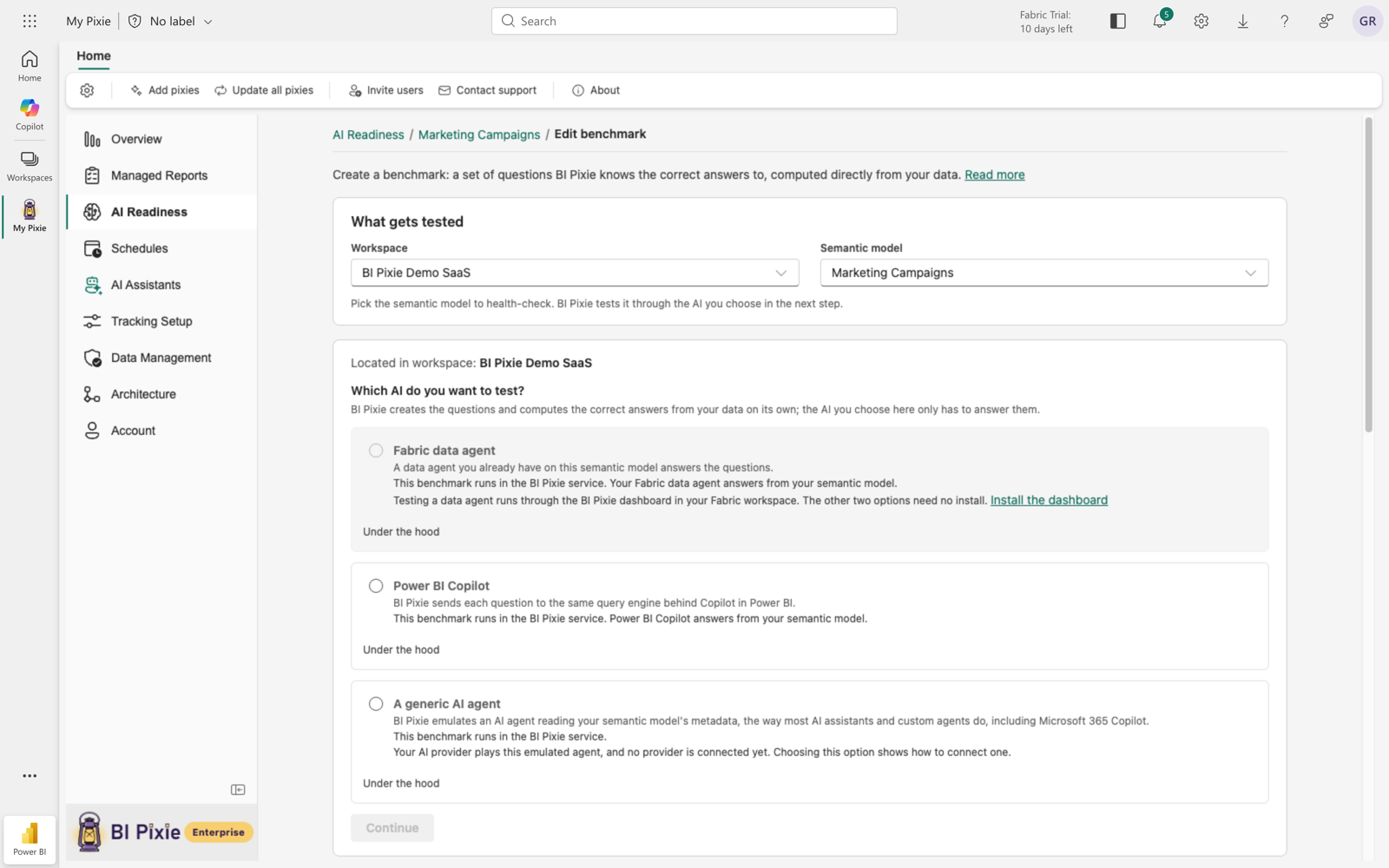Click About in the toolbar
The image size is (1389, 868).
coord(596,90)
